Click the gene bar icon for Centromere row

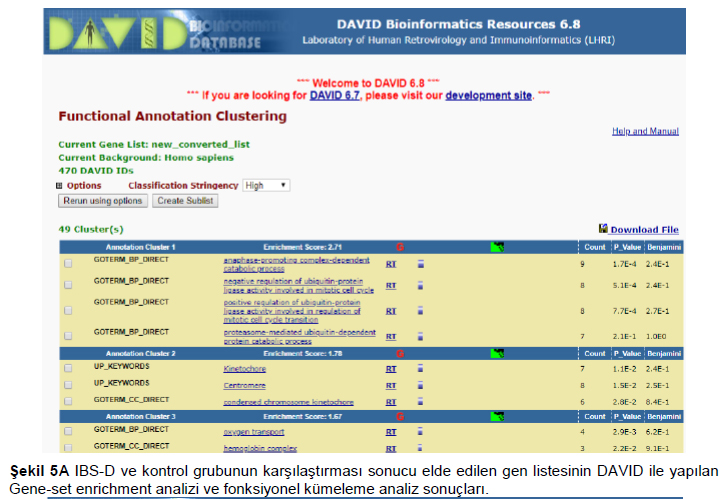tap(420, 385)
